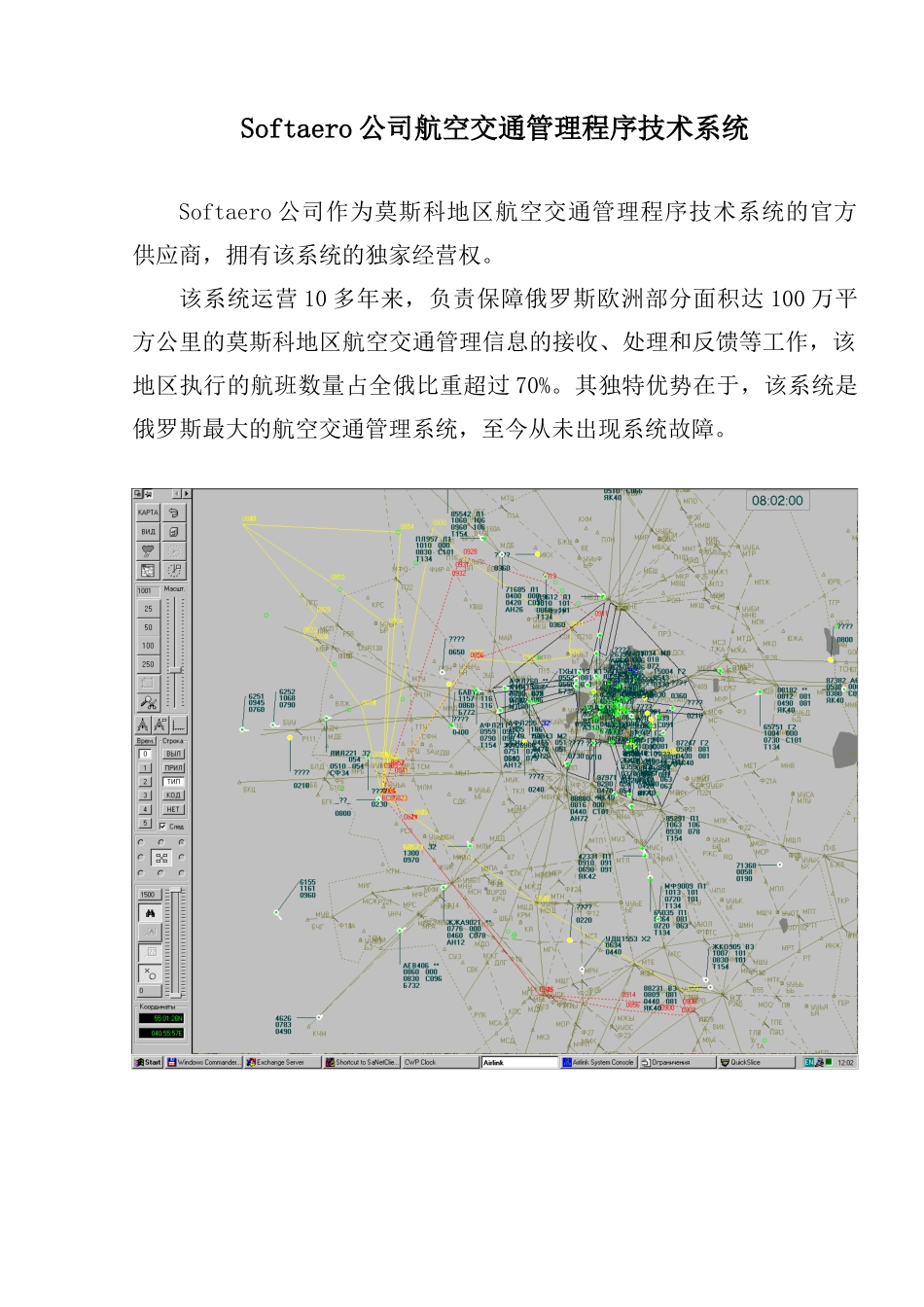Click the dotted rectangle selection icon
This screenshot has width=924, height=1307.
(x=148, y=684)
